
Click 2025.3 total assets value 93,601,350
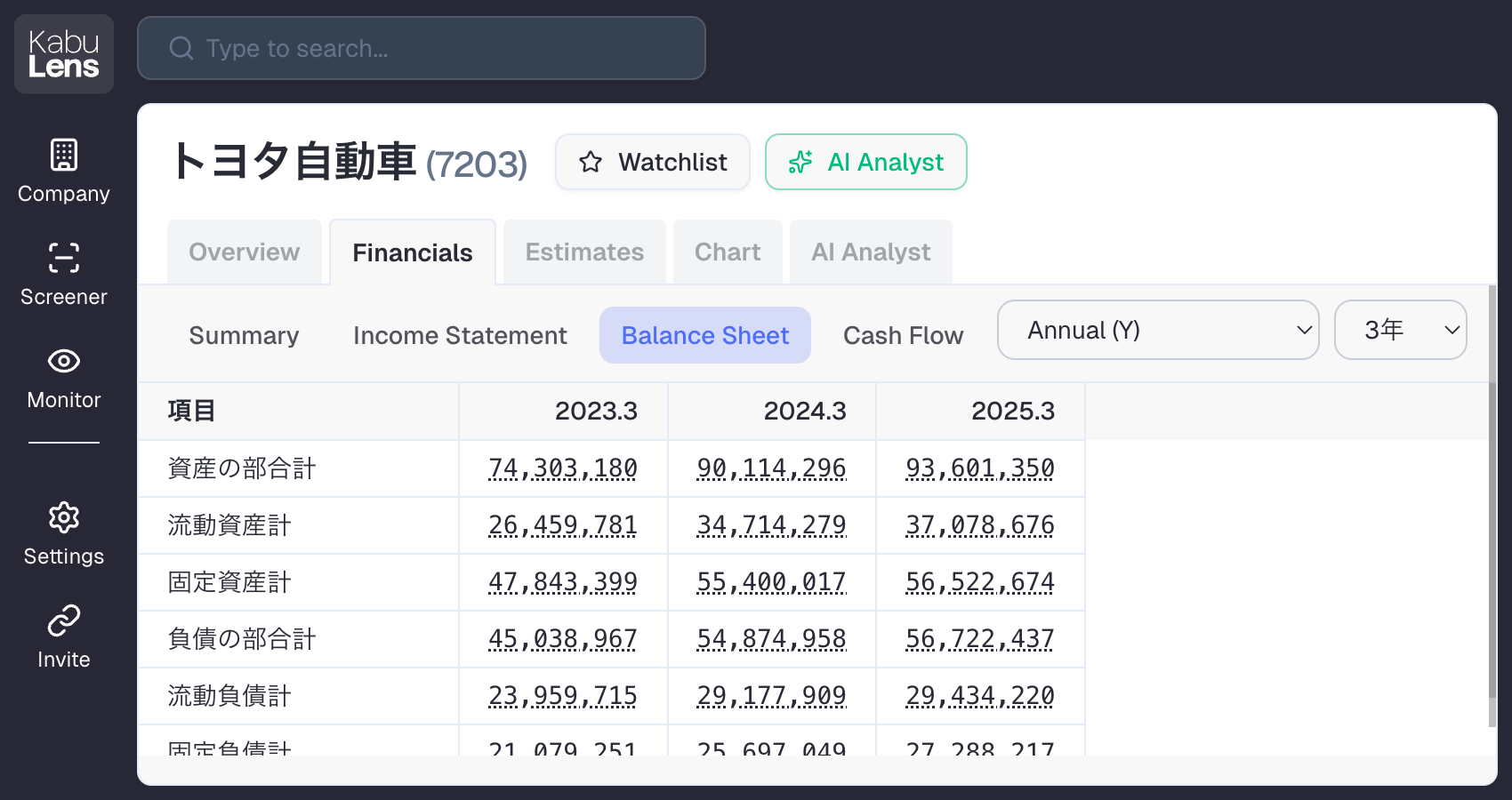point(979,468)
